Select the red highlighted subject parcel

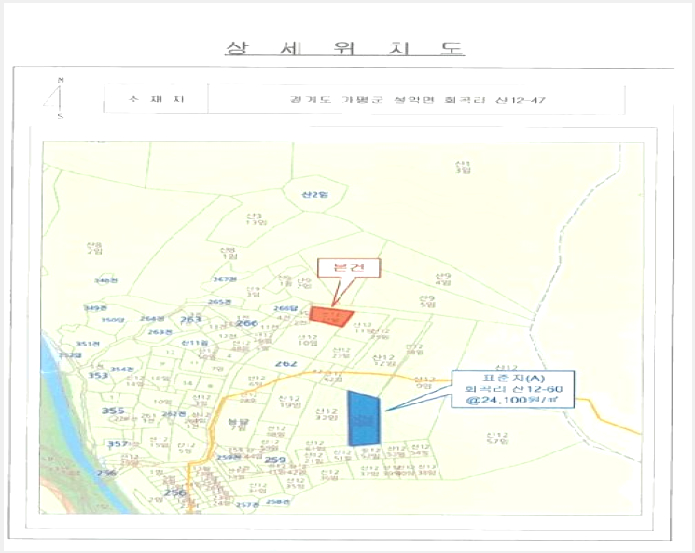coord(331,316)
